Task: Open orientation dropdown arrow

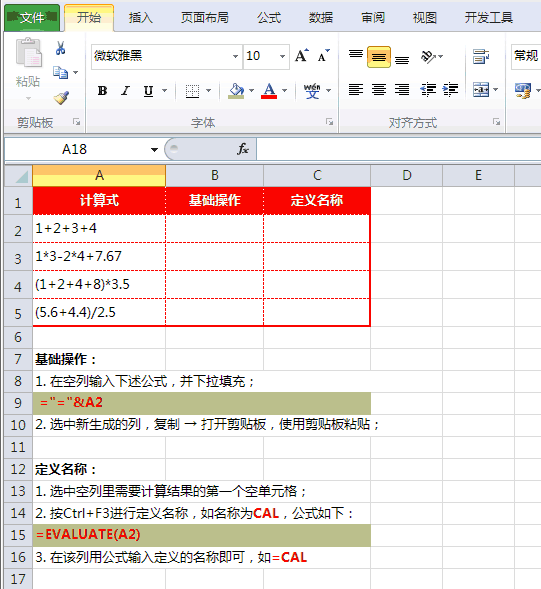Action: [441, 57]
